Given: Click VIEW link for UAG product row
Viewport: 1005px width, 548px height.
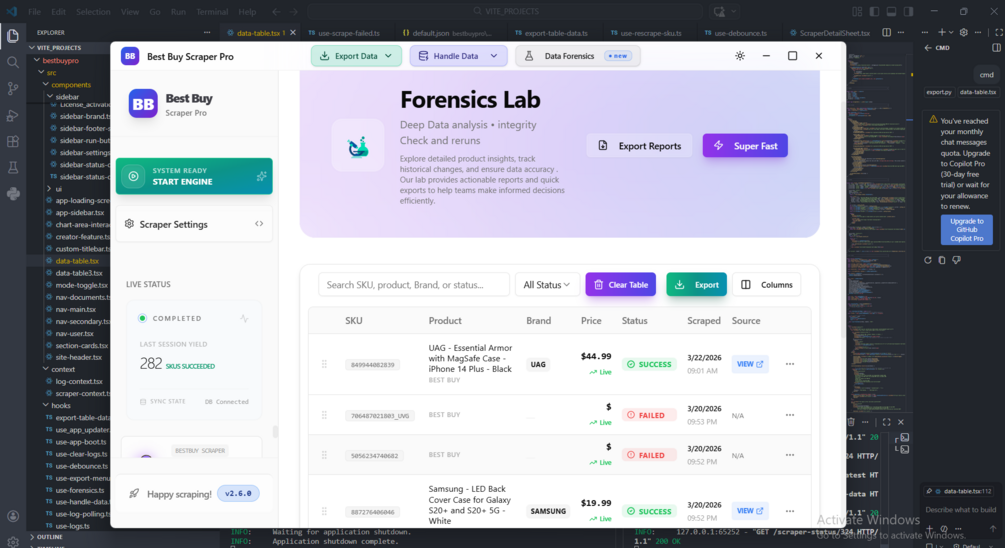Looking at the screenshot, I should 750,364.
